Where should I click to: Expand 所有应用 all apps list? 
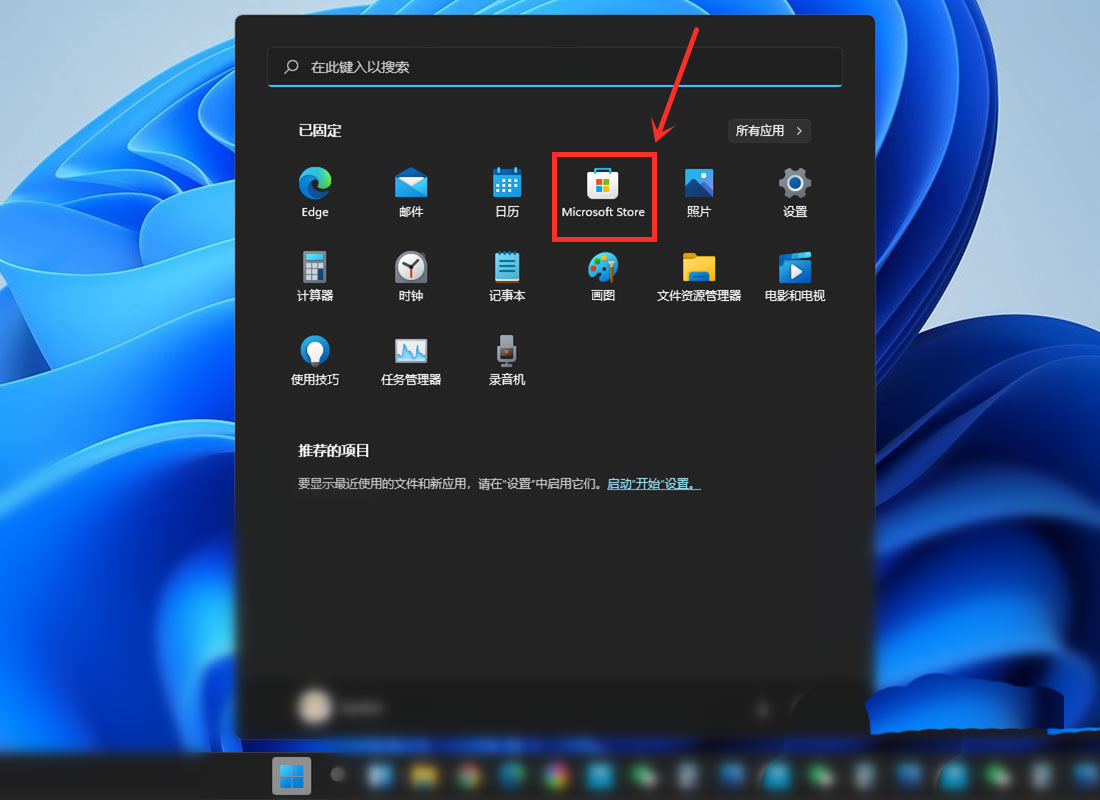coord(769,131)
